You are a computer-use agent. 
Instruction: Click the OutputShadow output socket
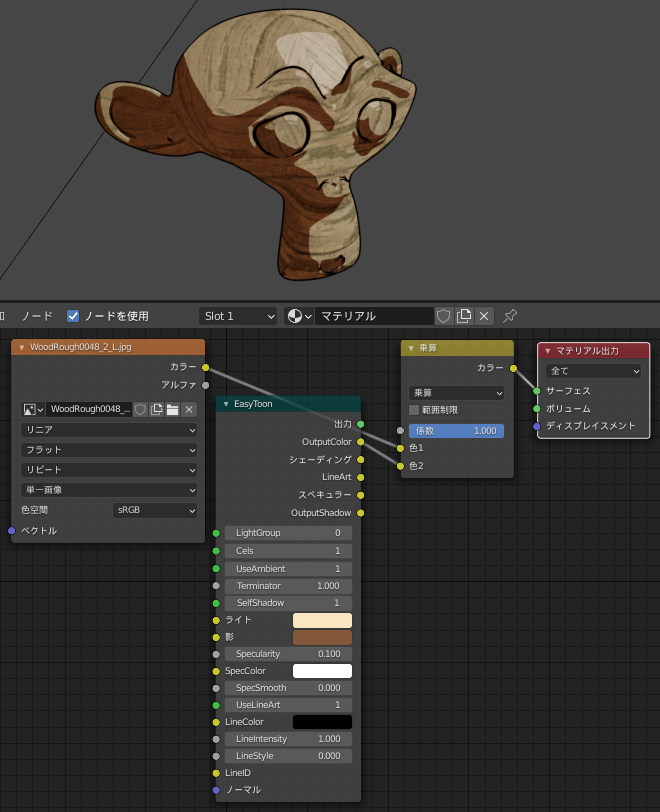point(361,513)
